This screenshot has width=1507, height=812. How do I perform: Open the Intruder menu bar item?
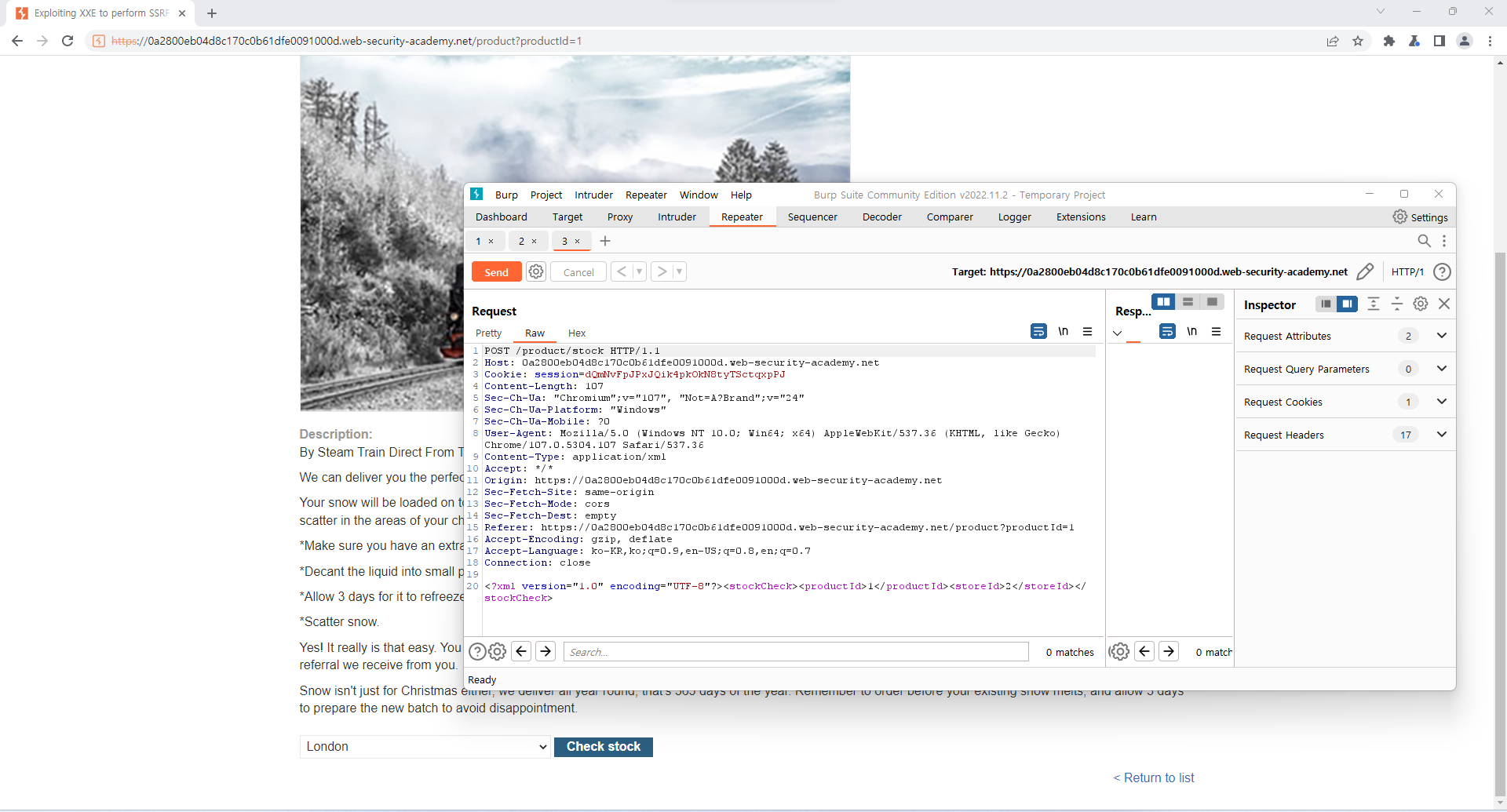pos(593,195)
